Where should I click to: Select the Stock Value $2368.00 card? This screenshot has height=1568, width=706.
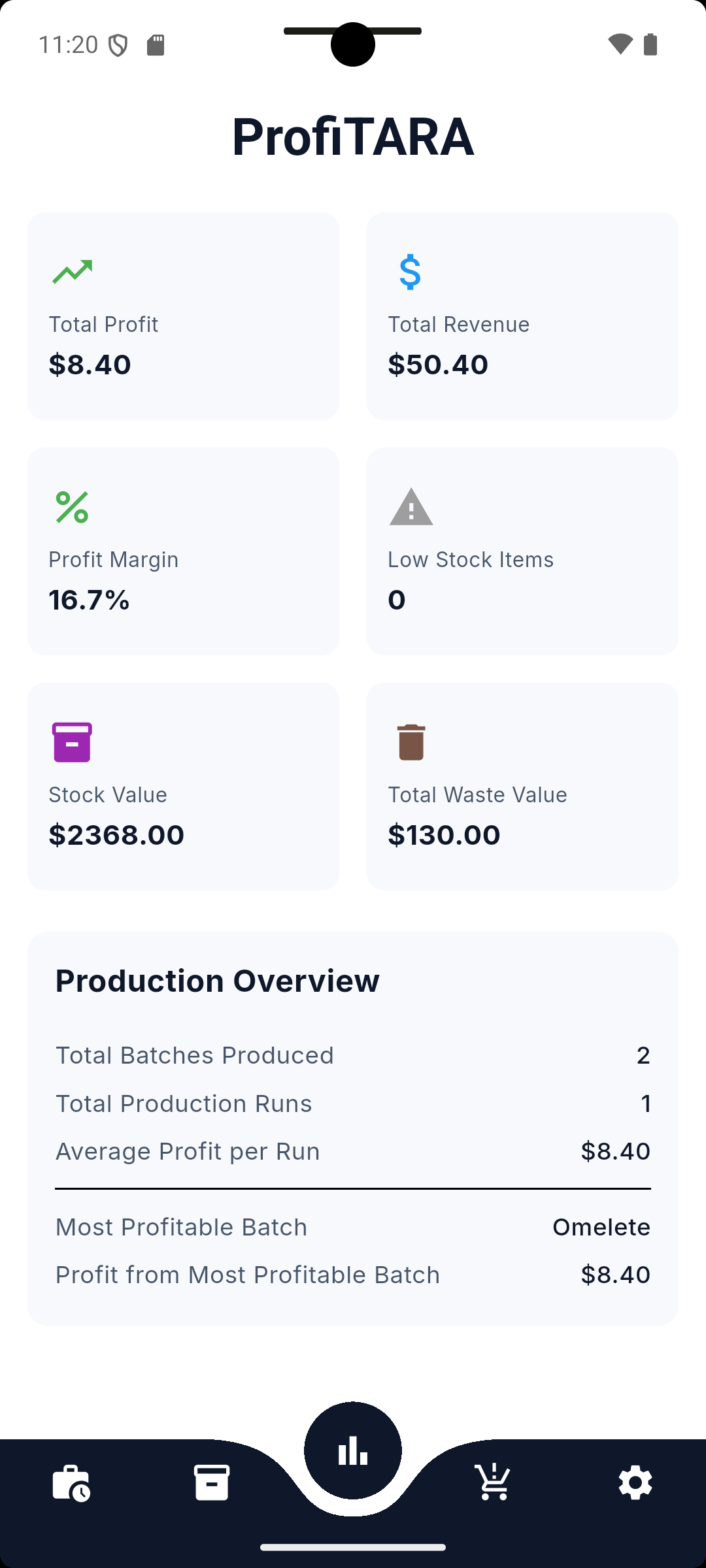tap(183, 787)
